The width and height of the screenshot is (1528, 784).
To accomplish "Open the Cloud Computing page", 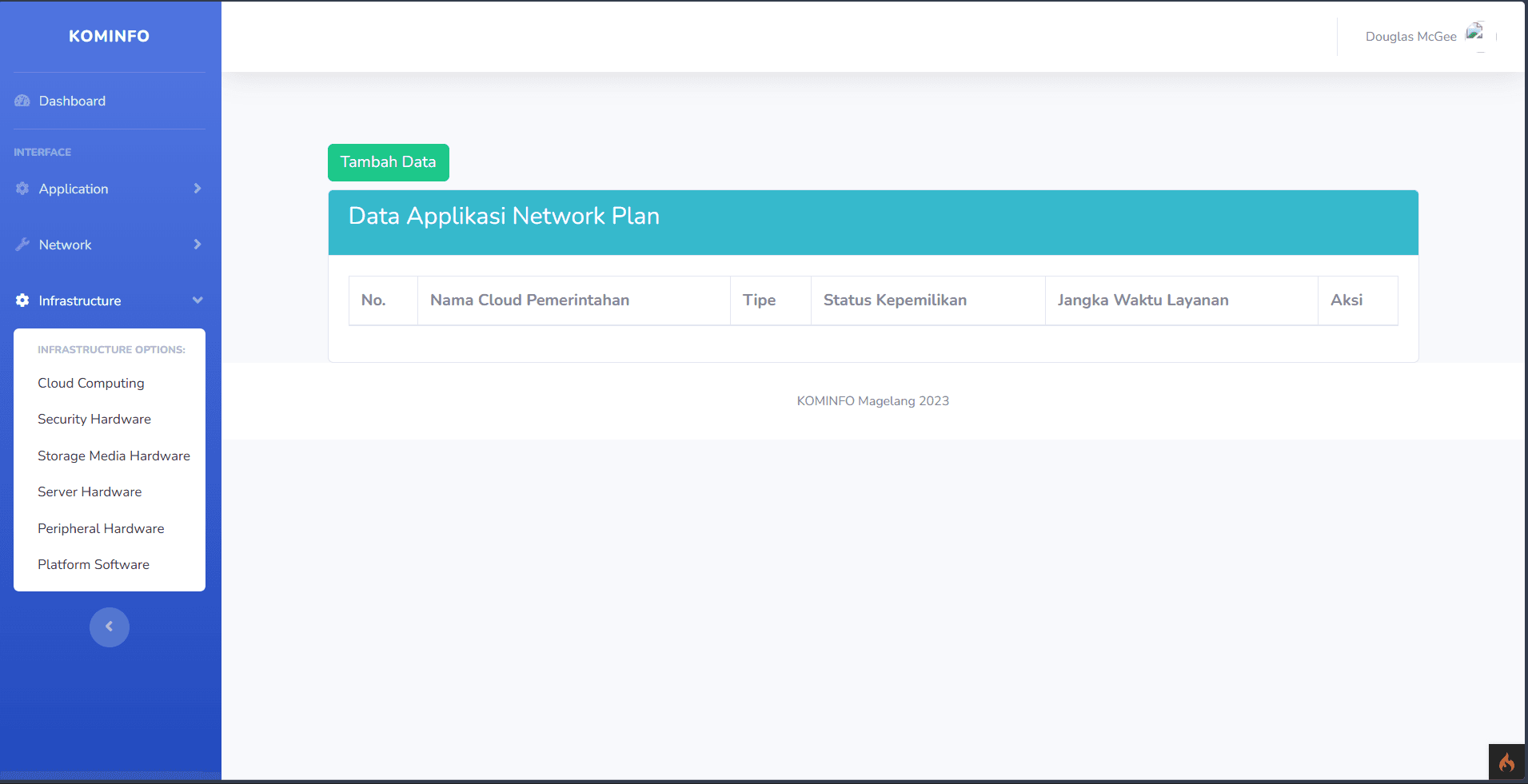I will pyautogui.click(x=91, y=383).
